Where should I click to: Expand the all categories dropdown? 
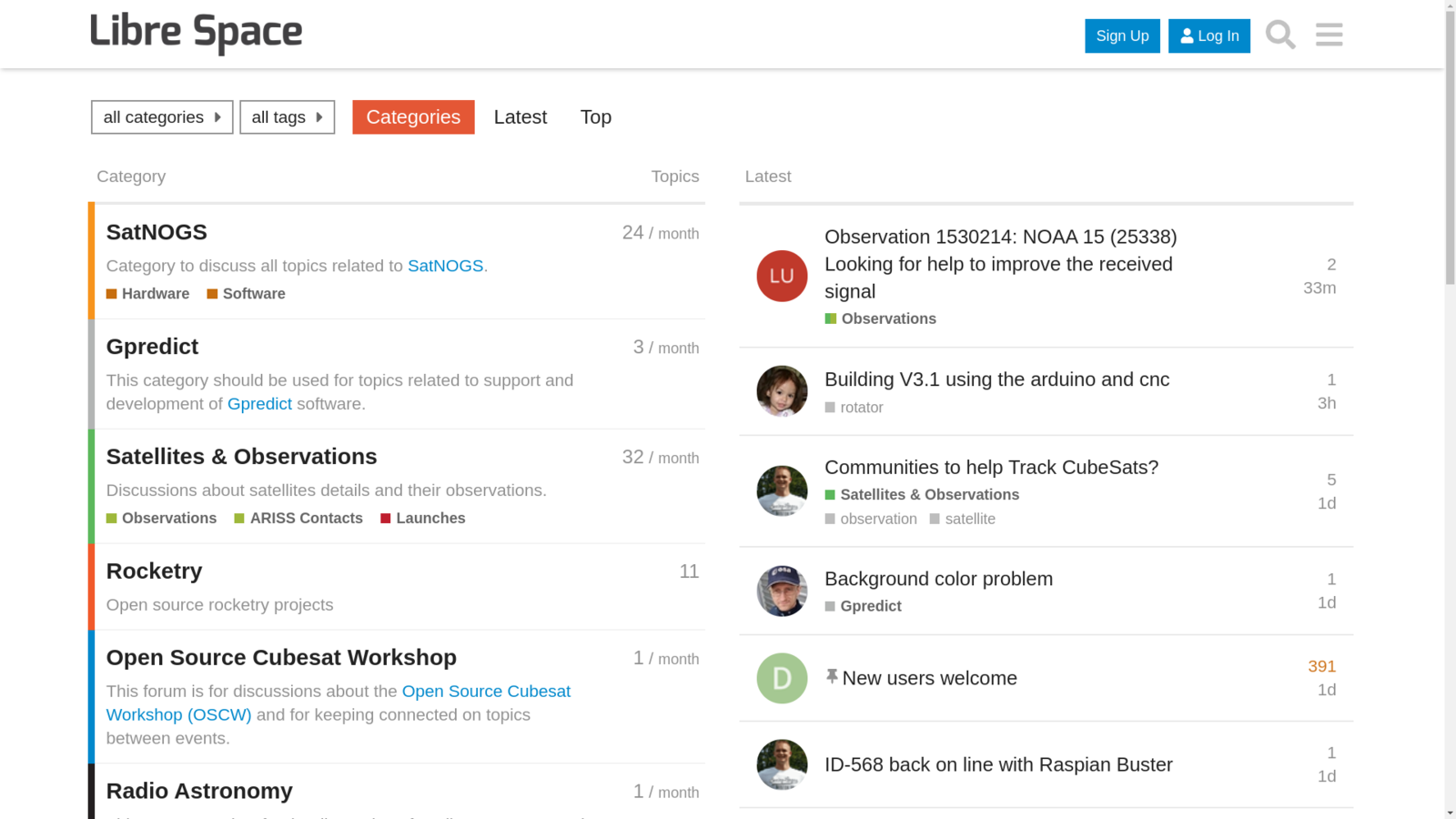162,117
